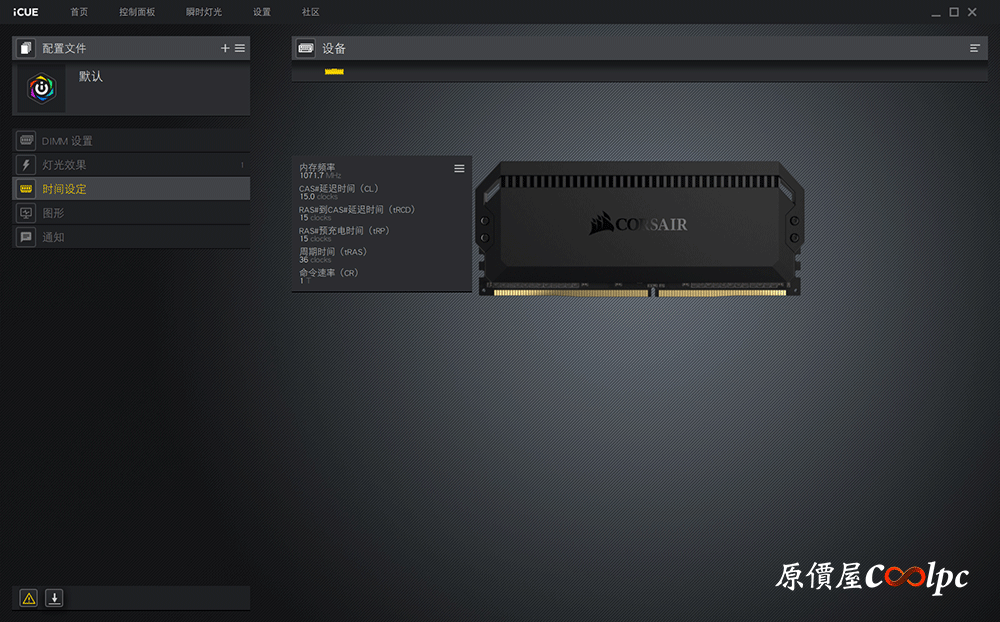Open the 设置 settings tab
The image size is (1000, 622).
tap(261, 12)
